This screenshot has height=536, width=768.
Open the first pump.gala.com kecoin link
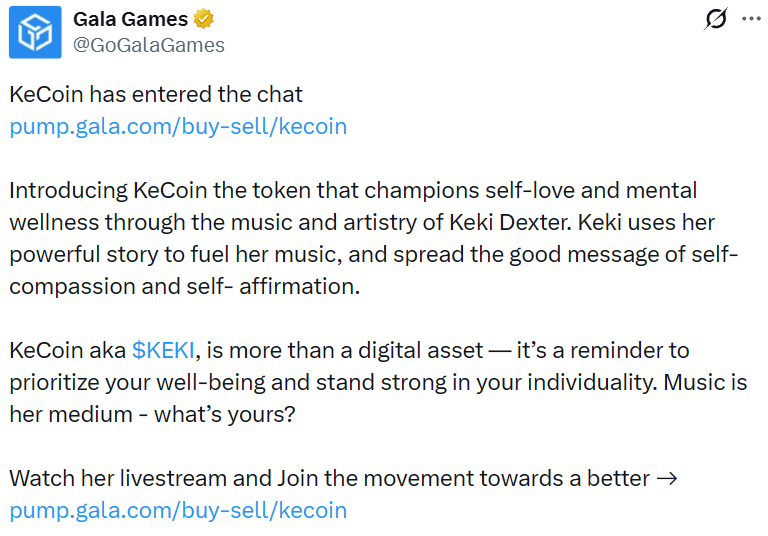[178, 127]
